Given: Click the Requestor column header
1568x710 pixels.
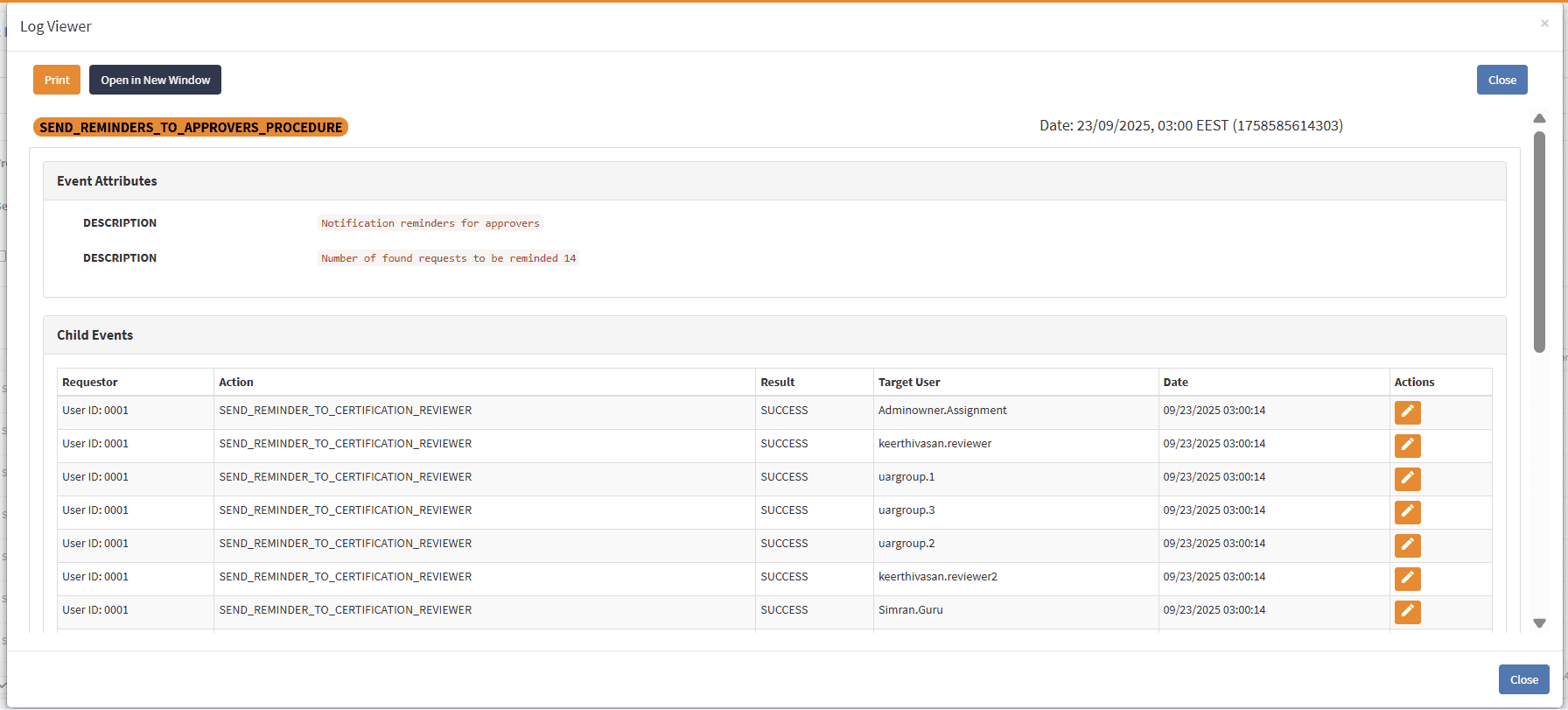Looking at the screenshot, I should pyautogui.click(x=90, y=383).
